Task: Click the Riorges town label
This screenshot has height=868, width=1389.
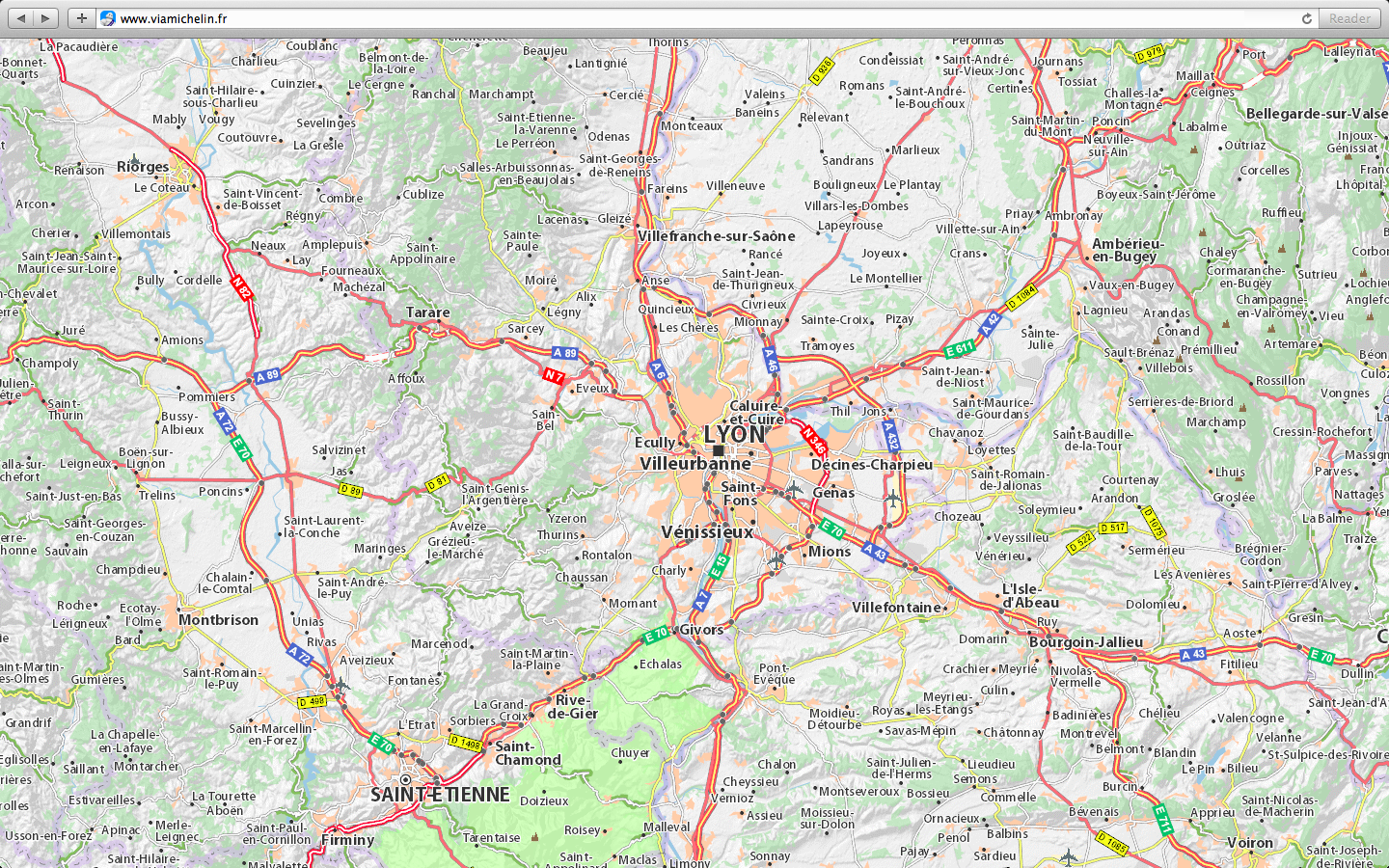Action: [143, 167]
